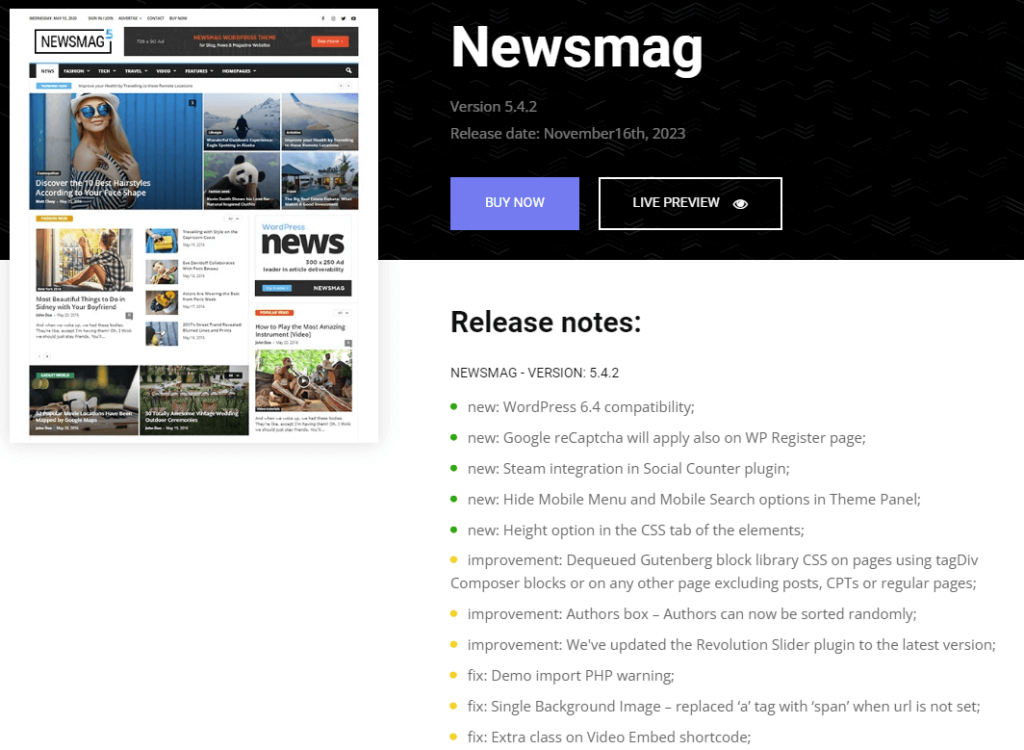The image size is (1024, 750).
Task: Click the Dequeued Gutenberg block library note
Action: [x=714, y=572]
